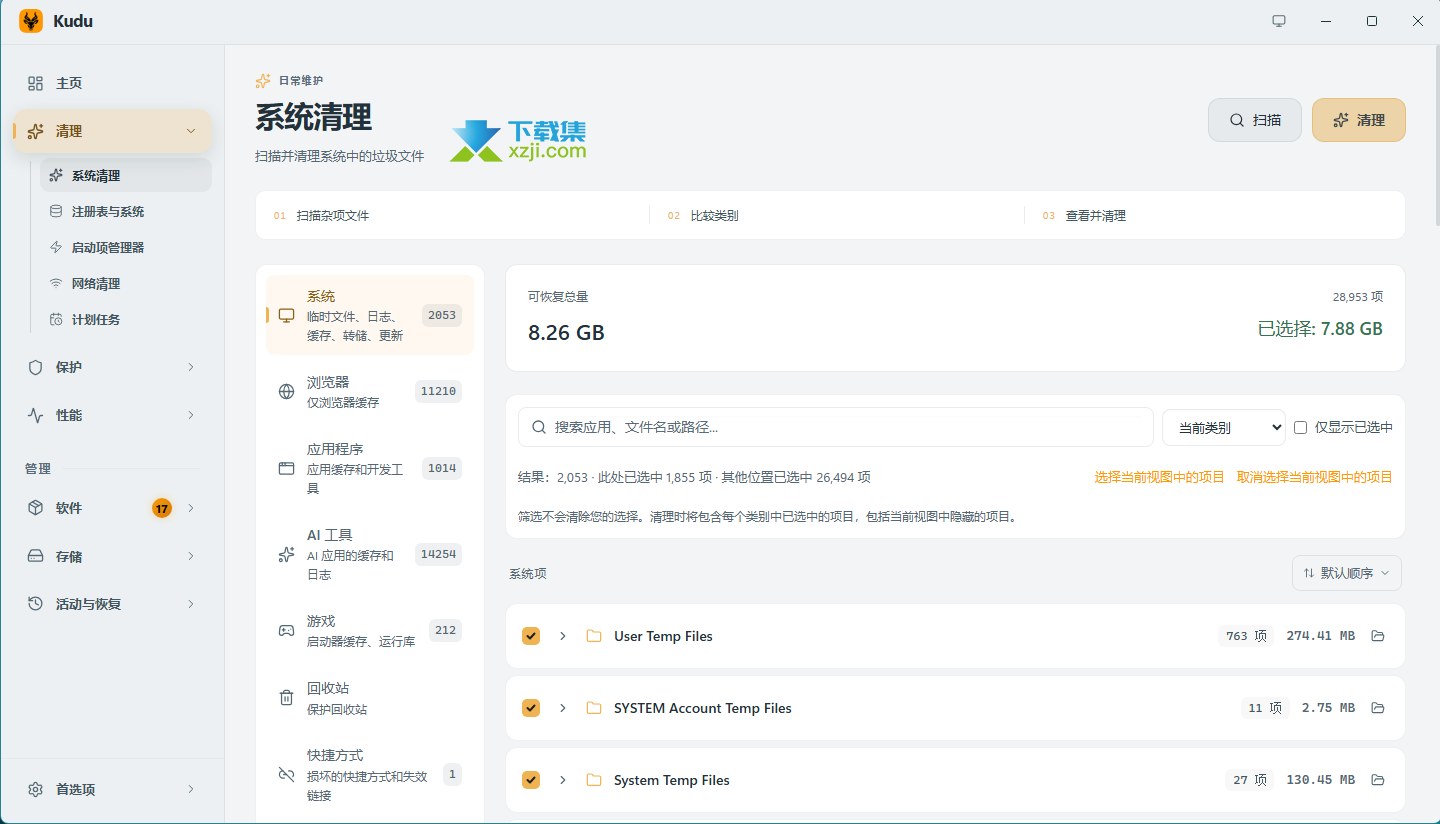Viewport: 1440px width, 824px height.
Task: Click the search field 搜索应用、文件名或路径
Action: pos(836,427)
